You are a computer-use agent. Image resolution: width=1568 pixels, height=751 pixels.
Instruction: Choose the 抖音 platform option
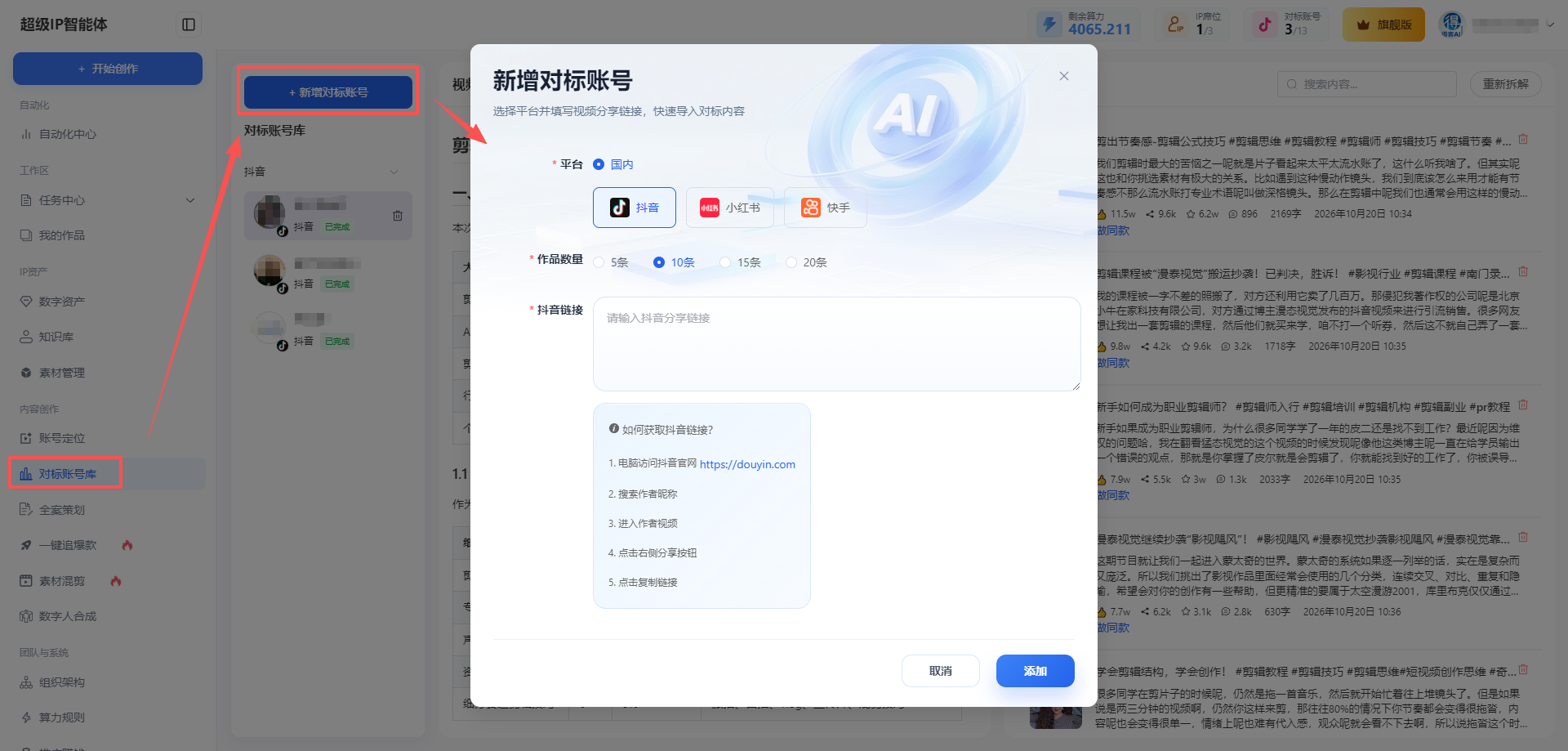(x=635, y=208)
